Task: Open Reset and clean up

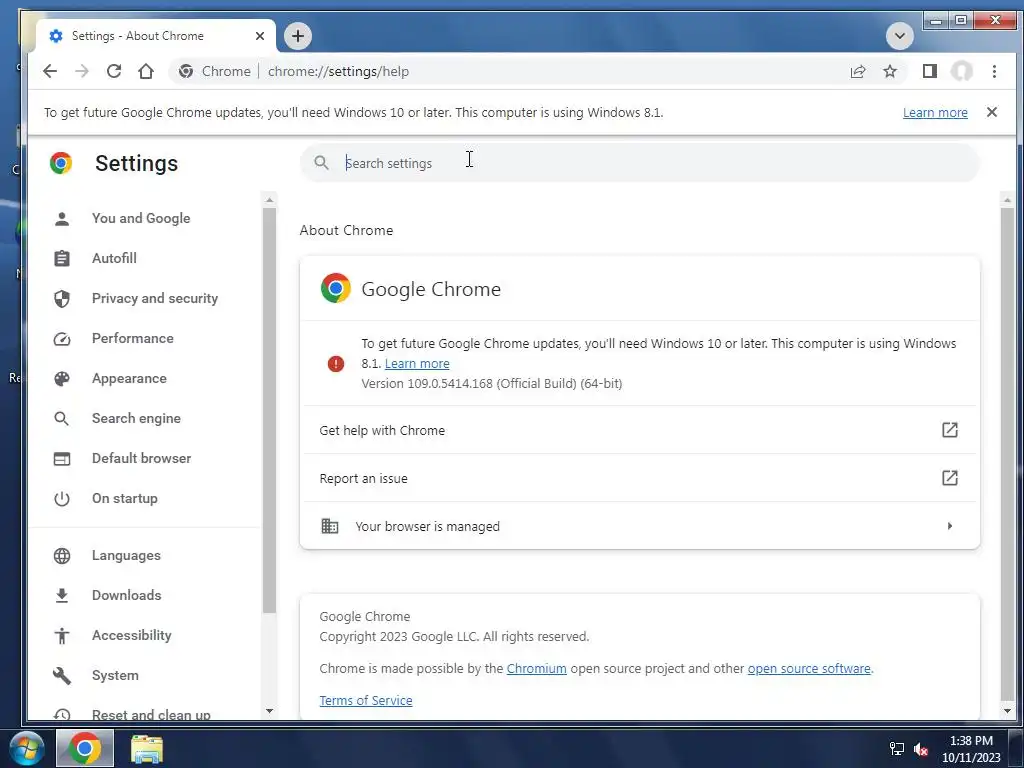Action: point(151,714)
